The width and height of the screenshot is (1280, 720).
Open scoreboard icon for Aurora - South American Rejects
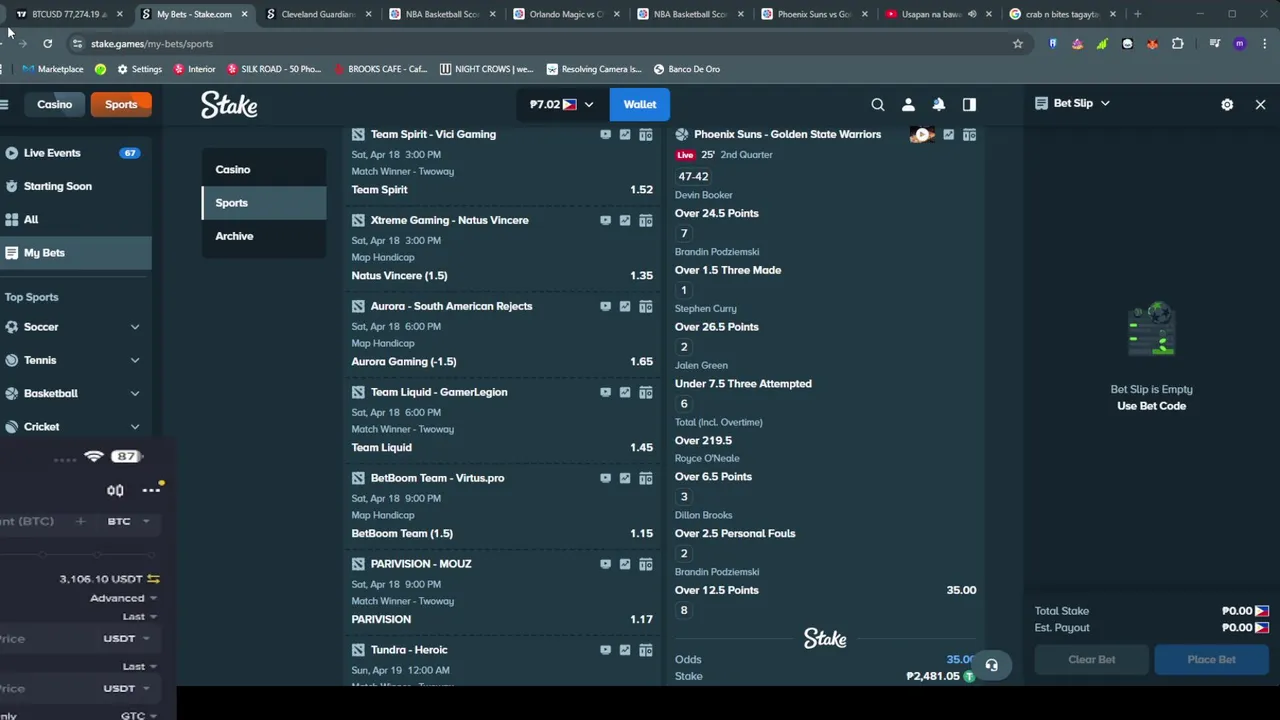point(646,306)
